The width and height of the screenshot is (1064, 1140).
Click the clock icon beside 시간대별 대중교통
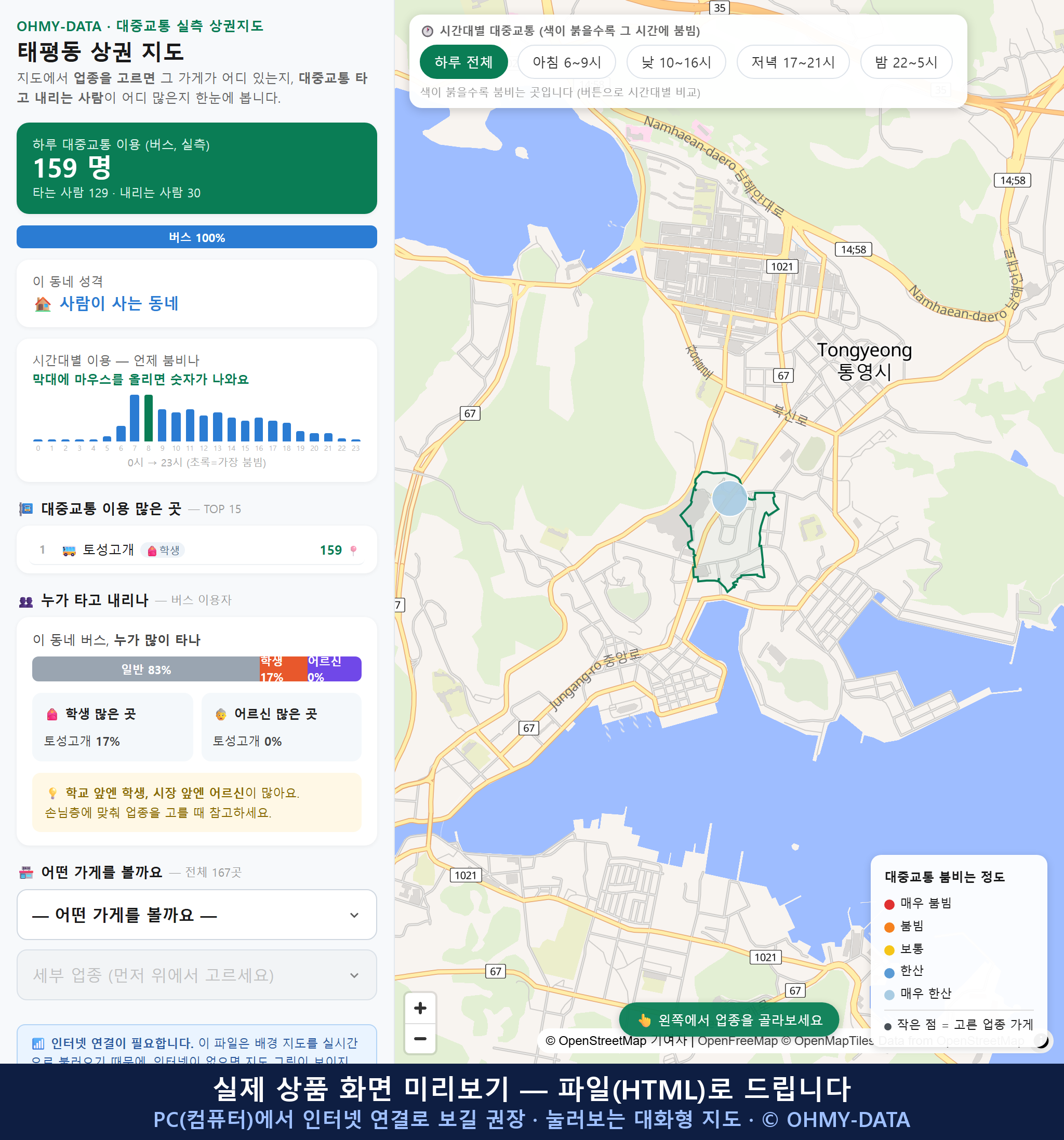[428, 31]
